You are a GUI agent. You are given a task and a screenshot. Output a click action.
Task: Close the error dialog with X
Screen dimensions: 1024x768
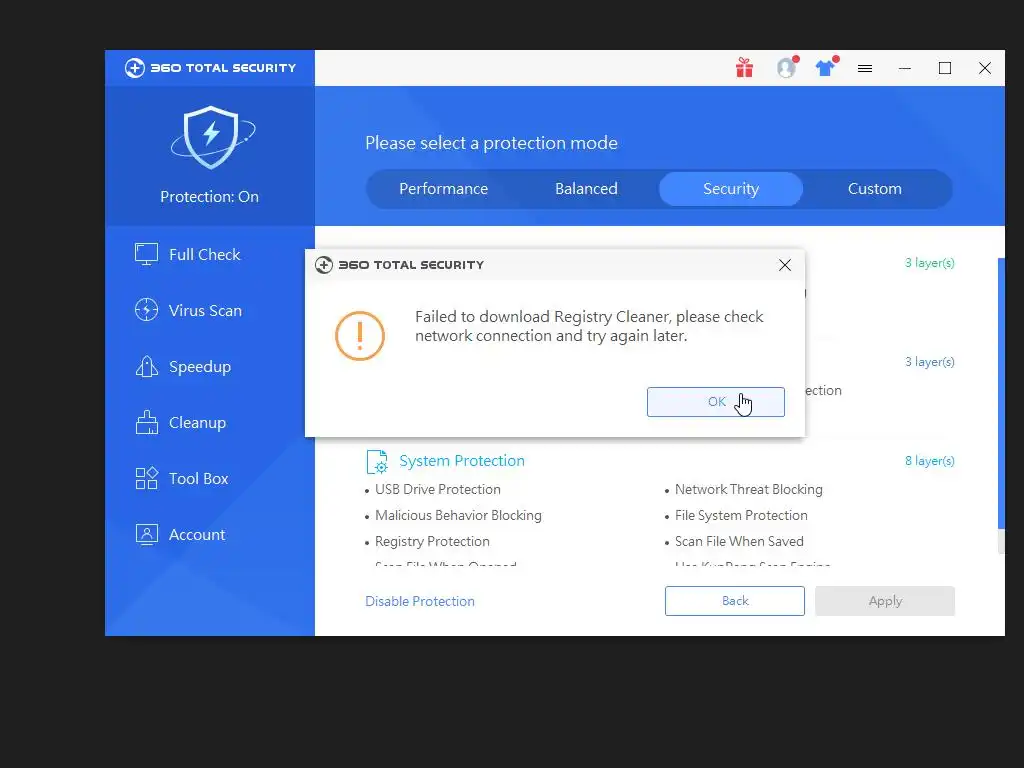point(785,264)
